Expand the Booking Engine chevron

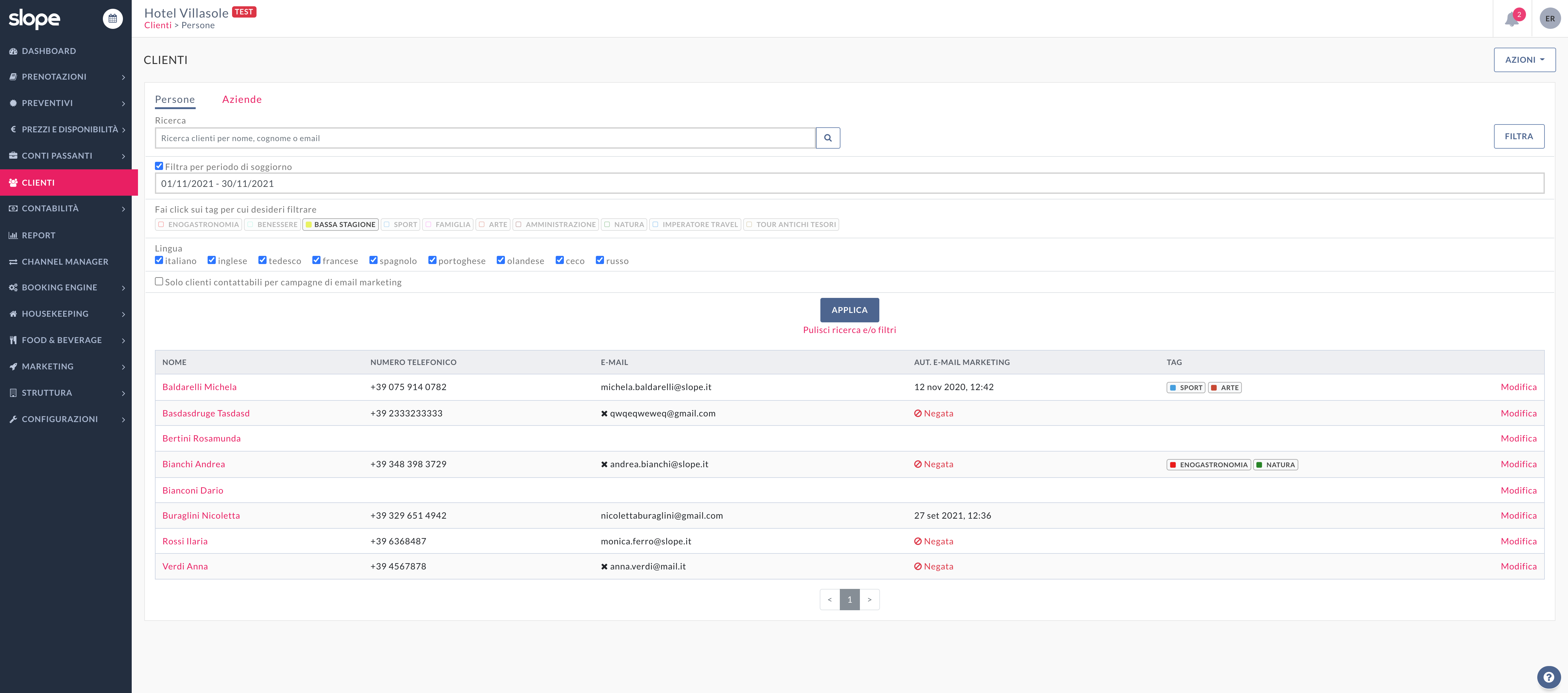(x=124, y=288)
